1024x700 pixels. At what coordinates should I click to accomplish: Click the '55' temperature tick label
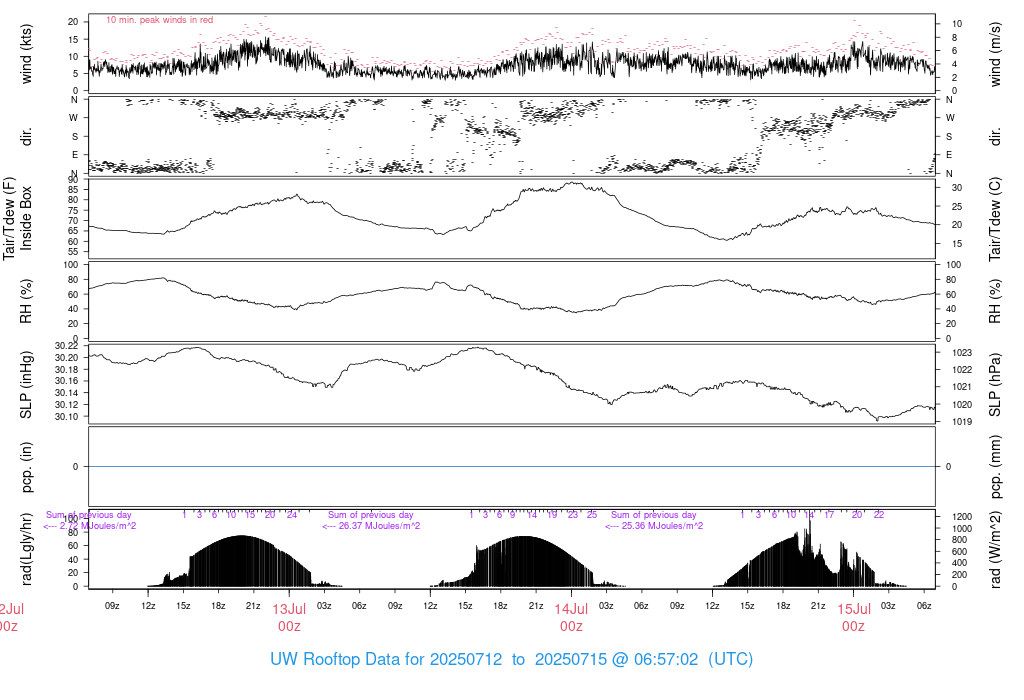click(x=73, y=252)
